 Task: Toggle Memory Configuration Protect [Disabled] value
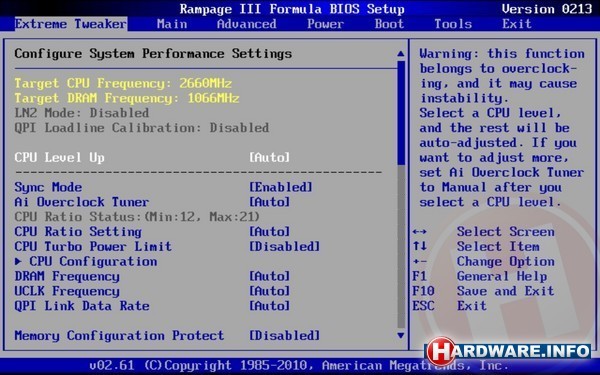284,336
